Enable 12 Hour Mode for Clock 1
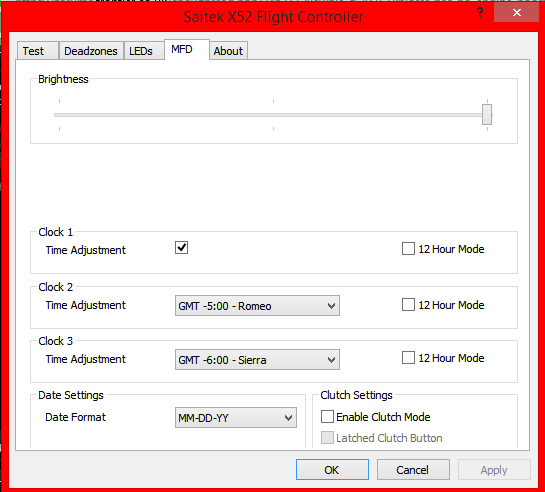545x492 pixels. [408, 249]
